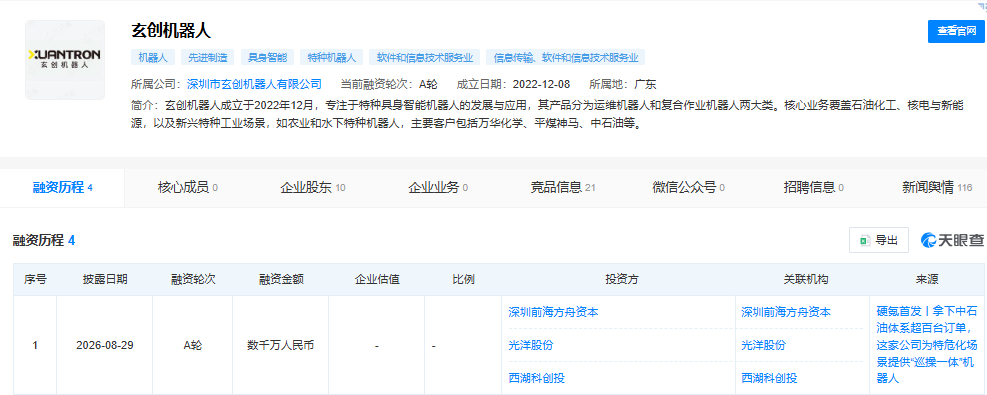
Task: Switch to the 融资历程 tab
Action: 62,187
